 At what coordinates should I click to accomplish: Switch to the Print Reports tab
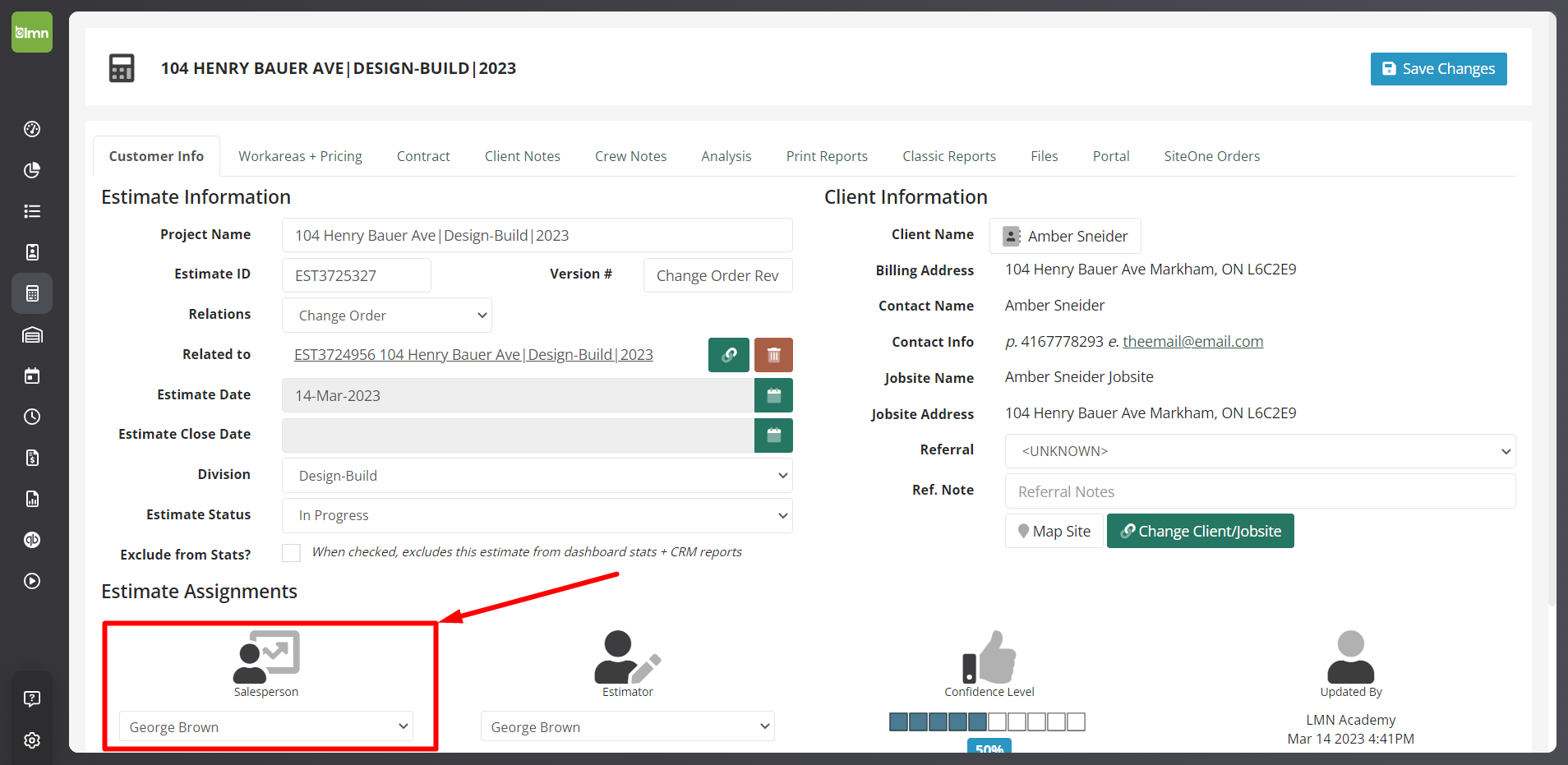point(827,156)
